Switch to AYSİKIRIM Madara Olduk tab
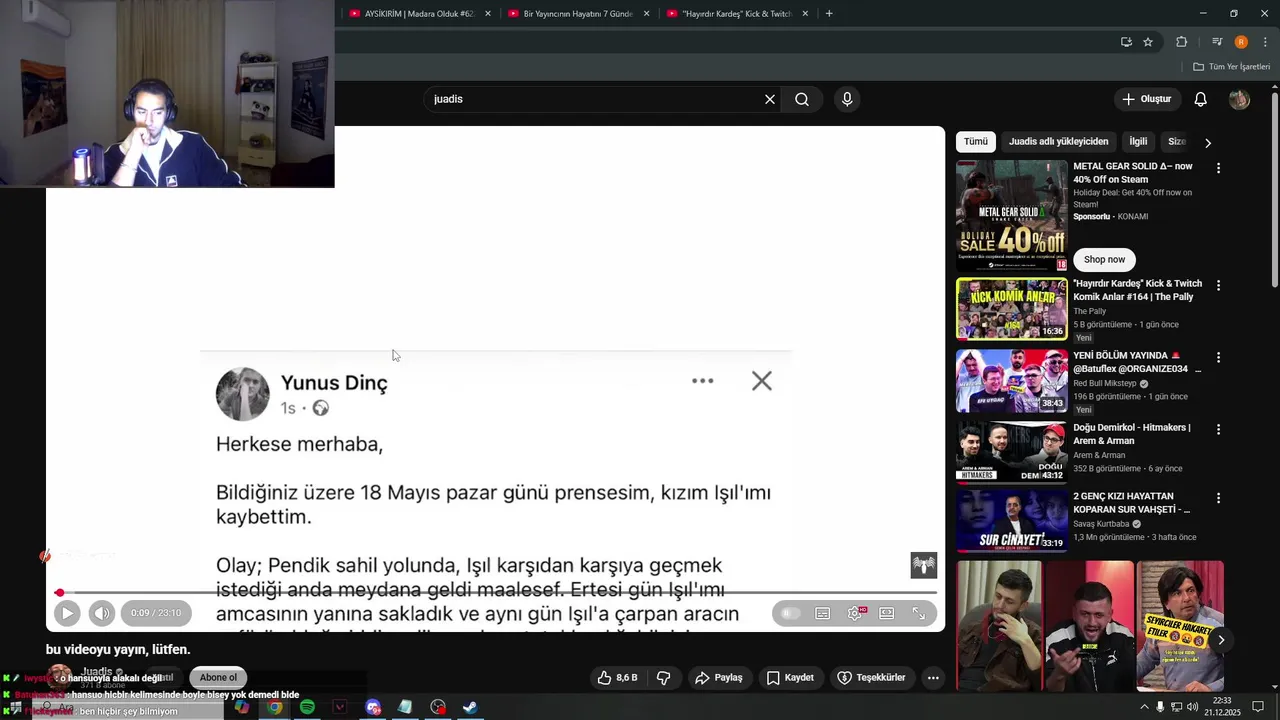Image resolution: width=1280 pixels, height=720 pixels. (419, 14)
